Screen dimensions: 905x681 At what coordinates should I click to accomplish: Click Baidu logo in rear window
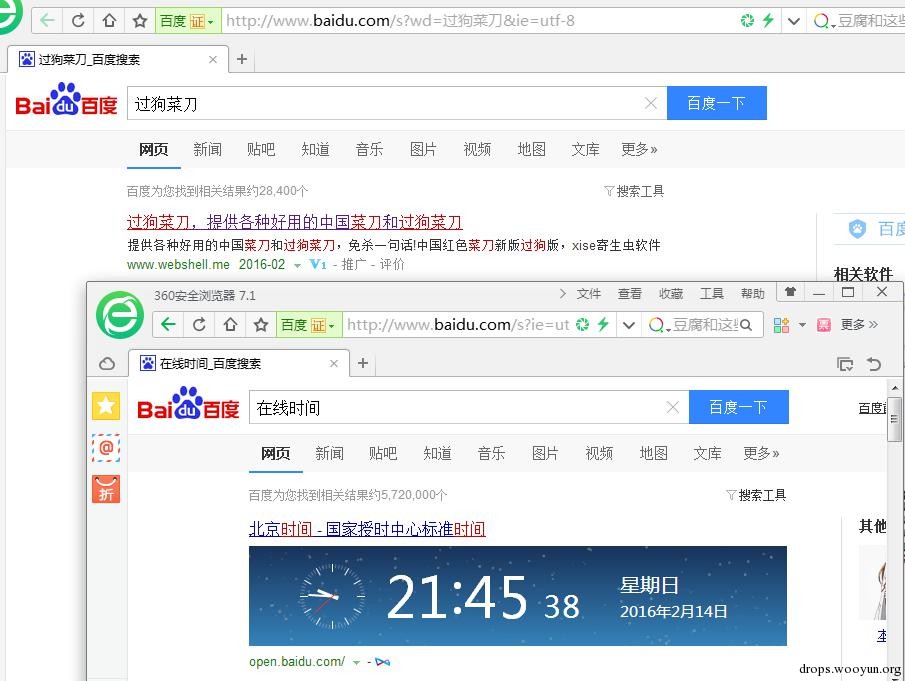tap(66, 100)
